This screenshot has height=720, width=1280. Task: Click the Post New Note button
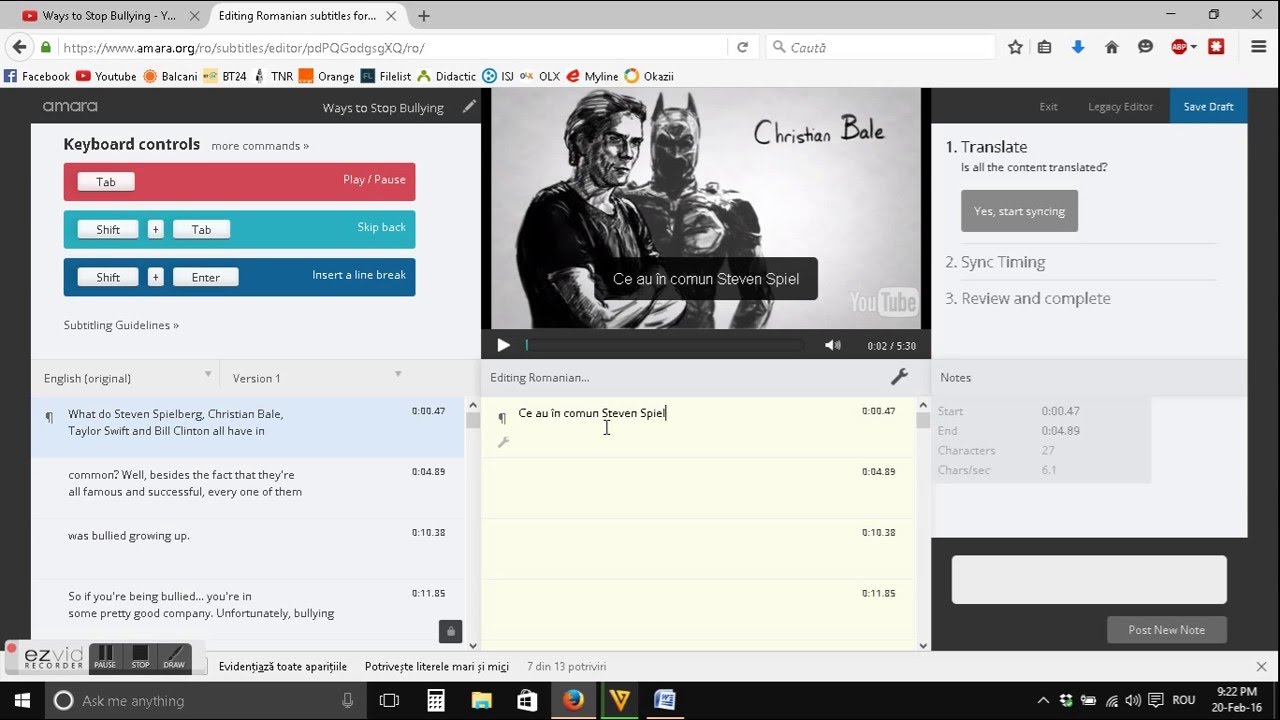point(1166,630)
